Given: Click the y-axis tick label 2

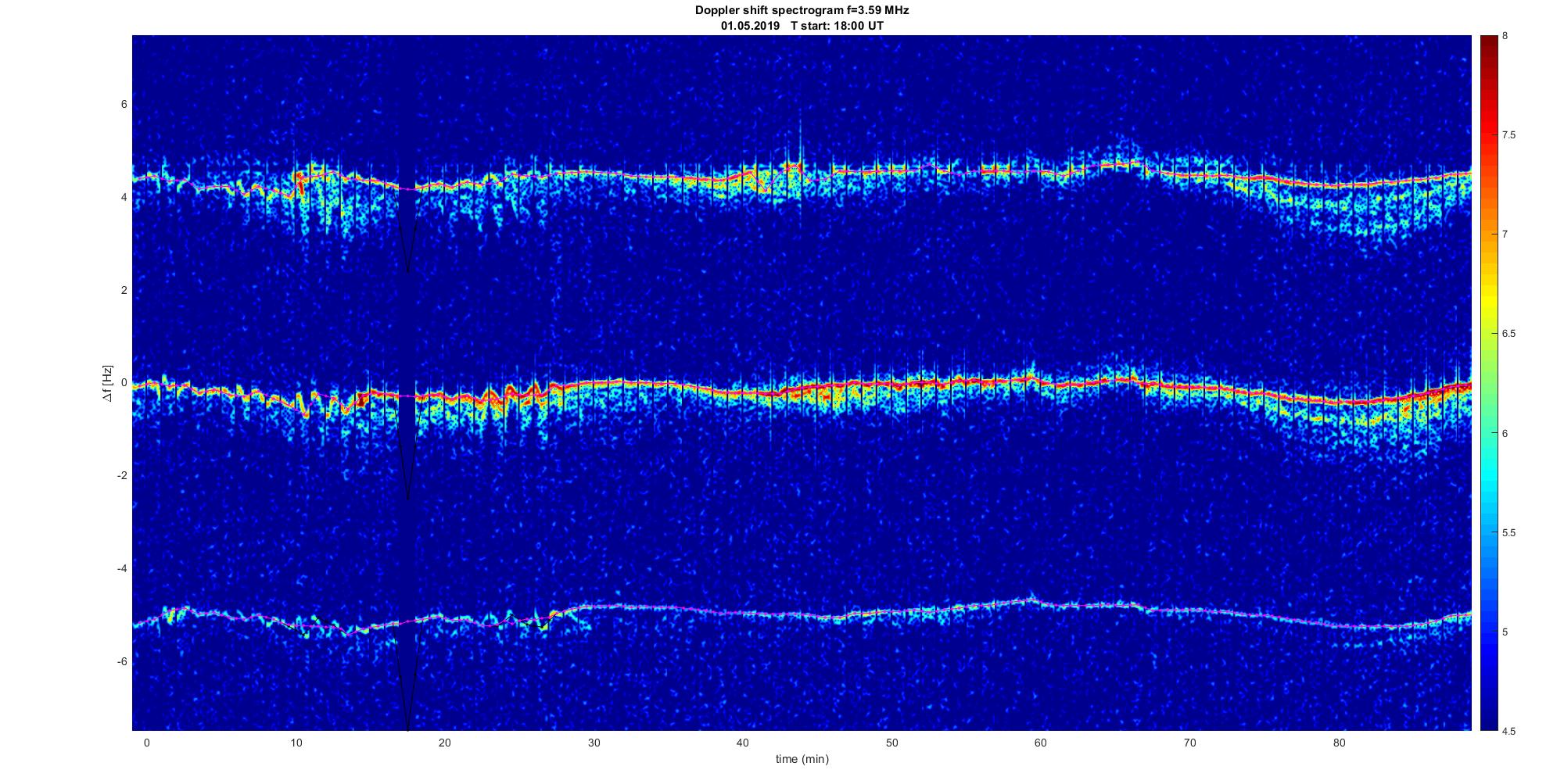Looking at the screenshot, I should (x=124, y=290).
